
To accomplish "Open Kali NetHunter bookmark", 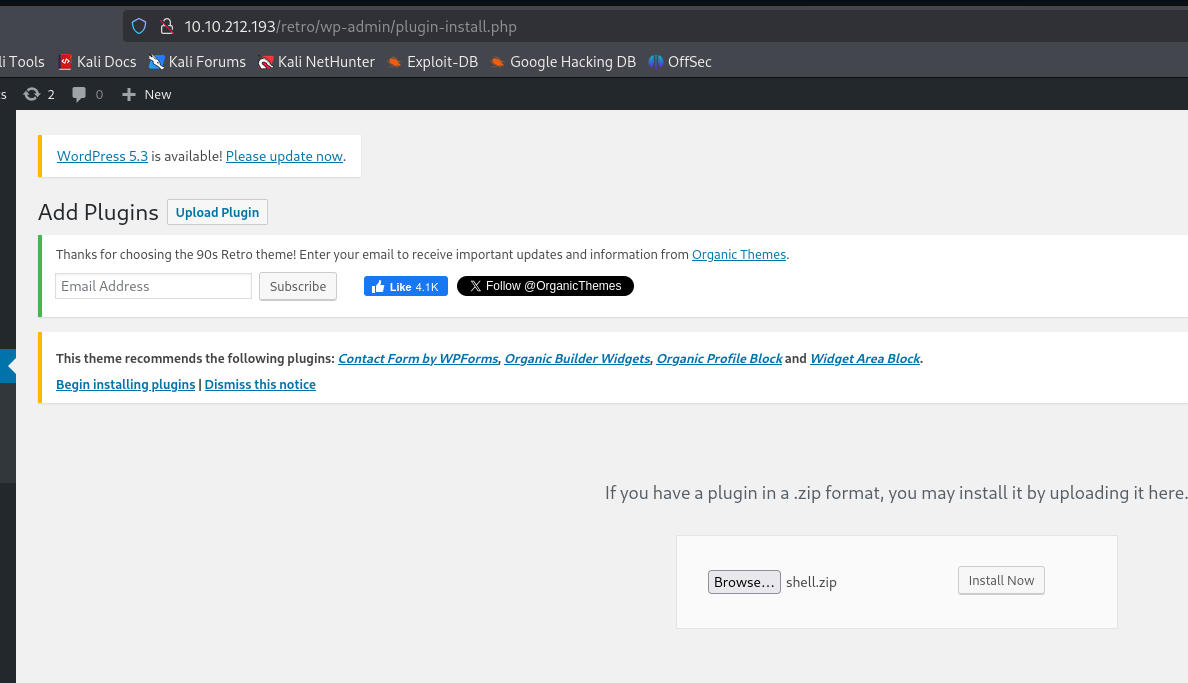I will [x=316, y=62].
